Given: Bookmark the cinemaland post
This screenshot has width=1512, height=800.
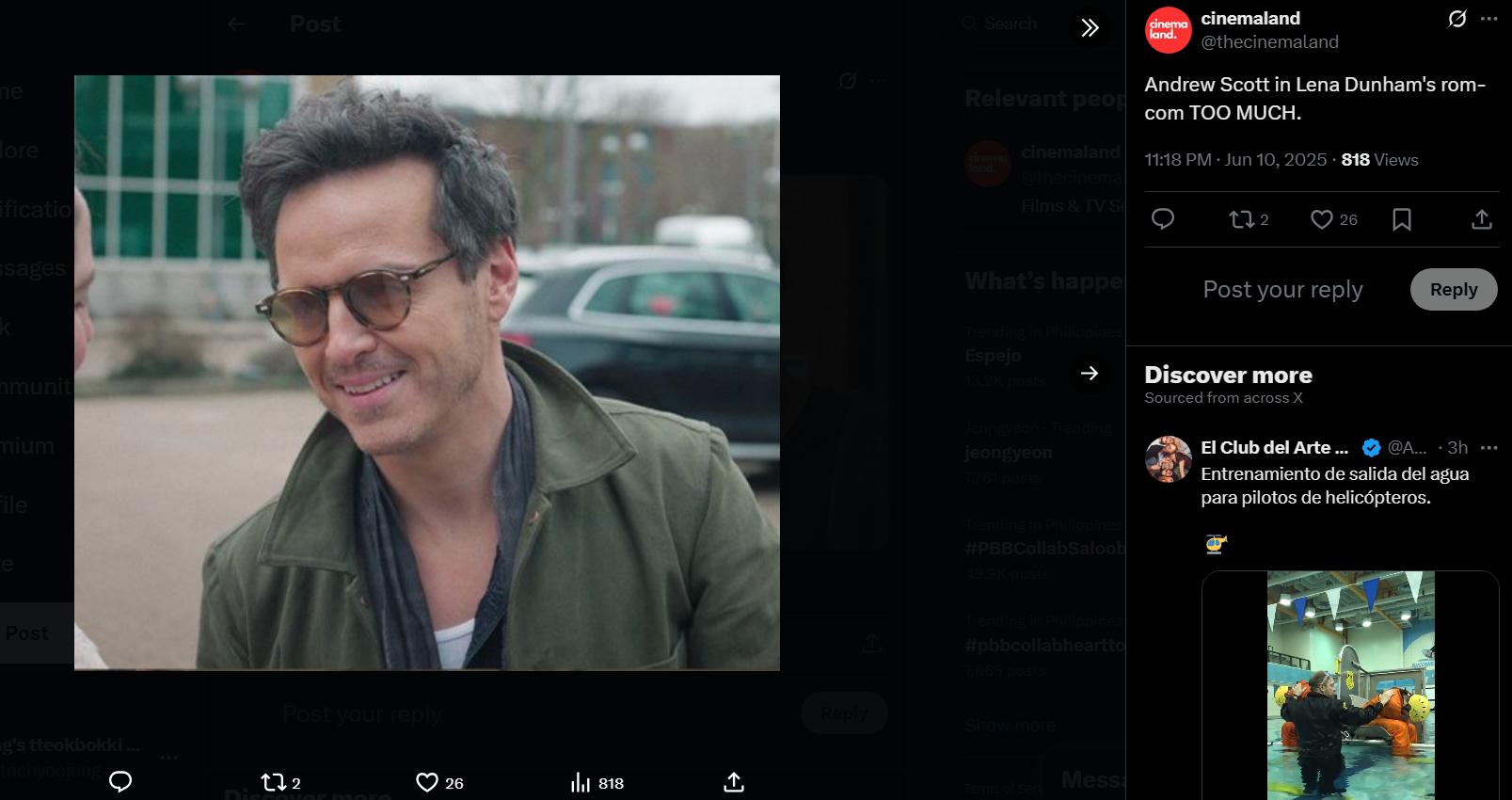Looking at the screenshot, I should pyautogui.click(x=1401, y=219).
